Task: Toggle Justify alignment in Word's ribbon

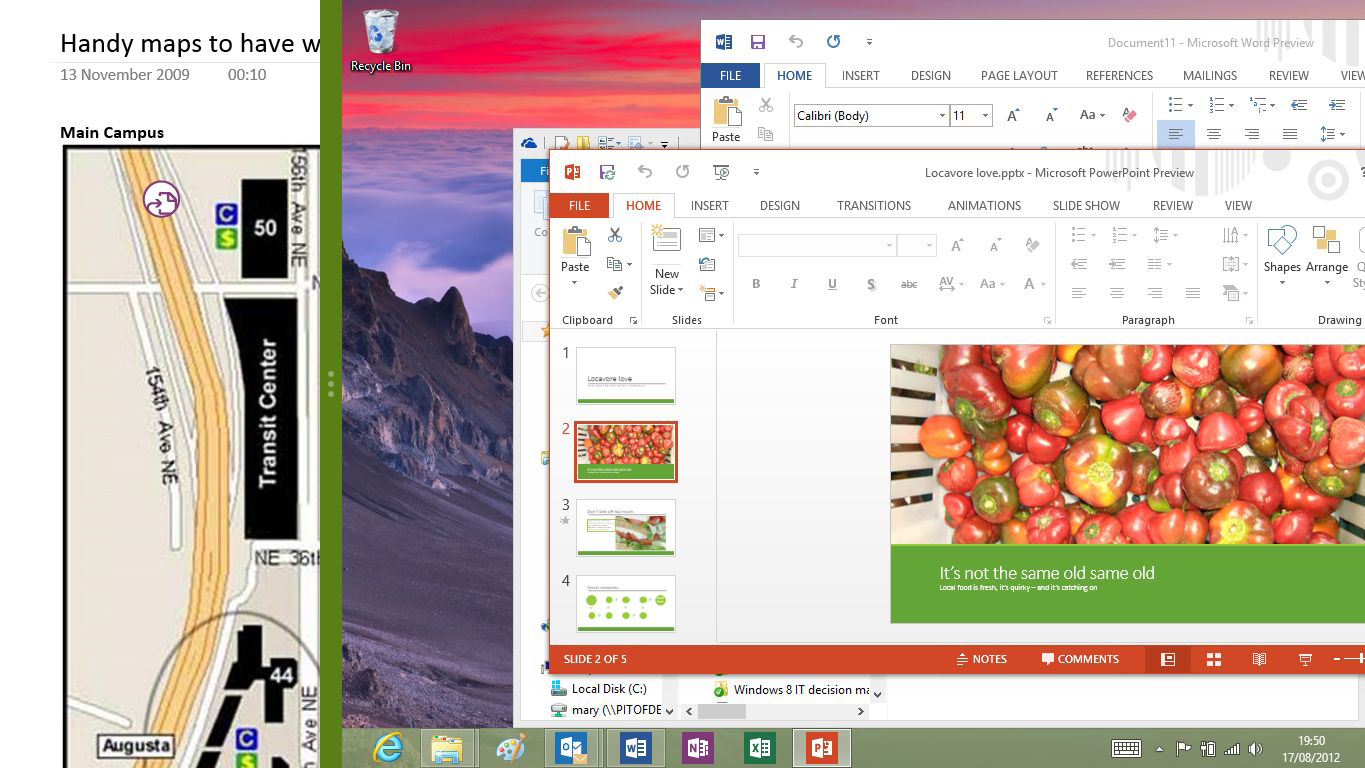Action: tap(1290, 134)
